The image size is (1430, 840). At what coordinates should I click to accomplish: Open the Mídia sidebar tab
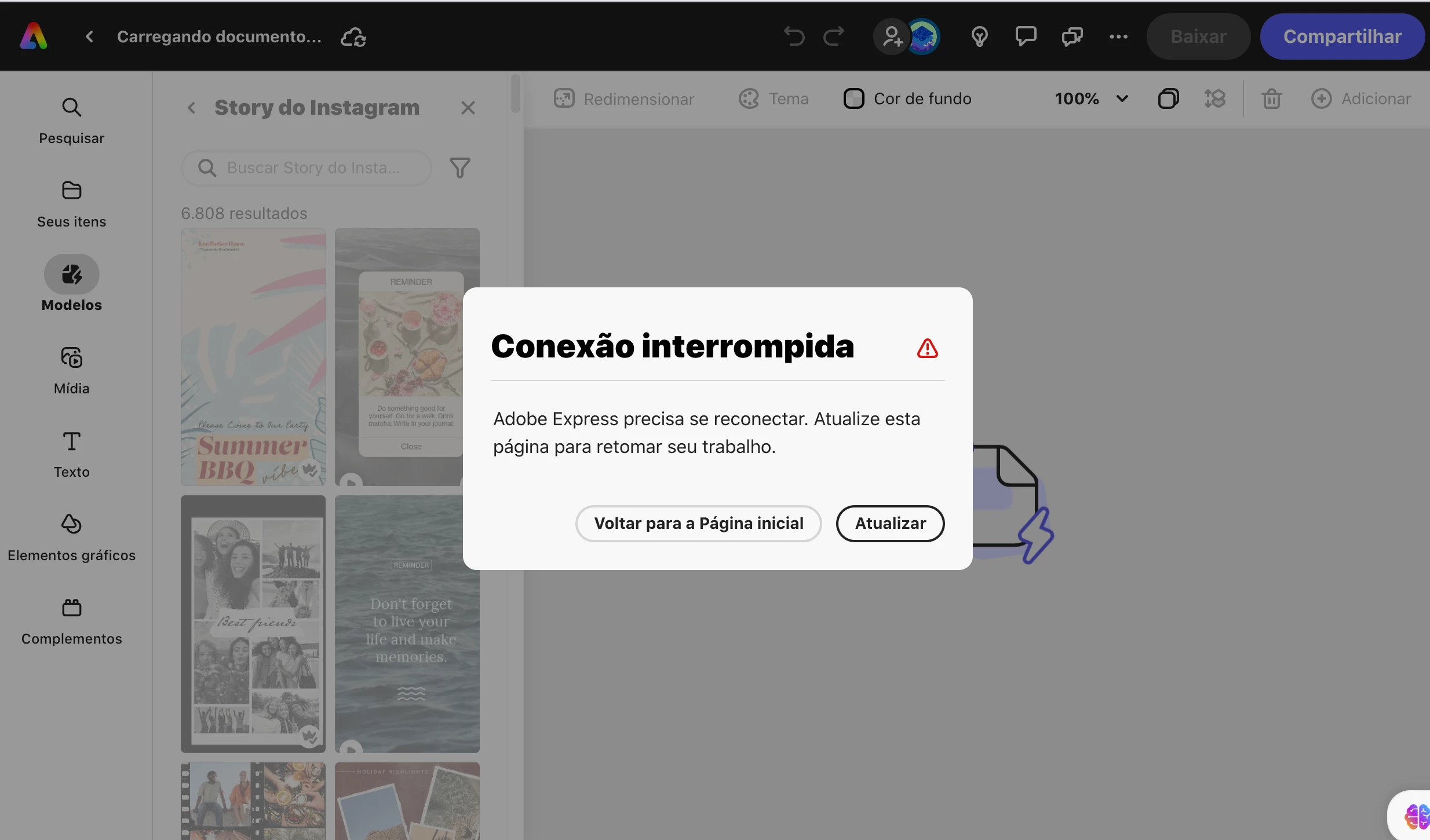coord(72,370)
